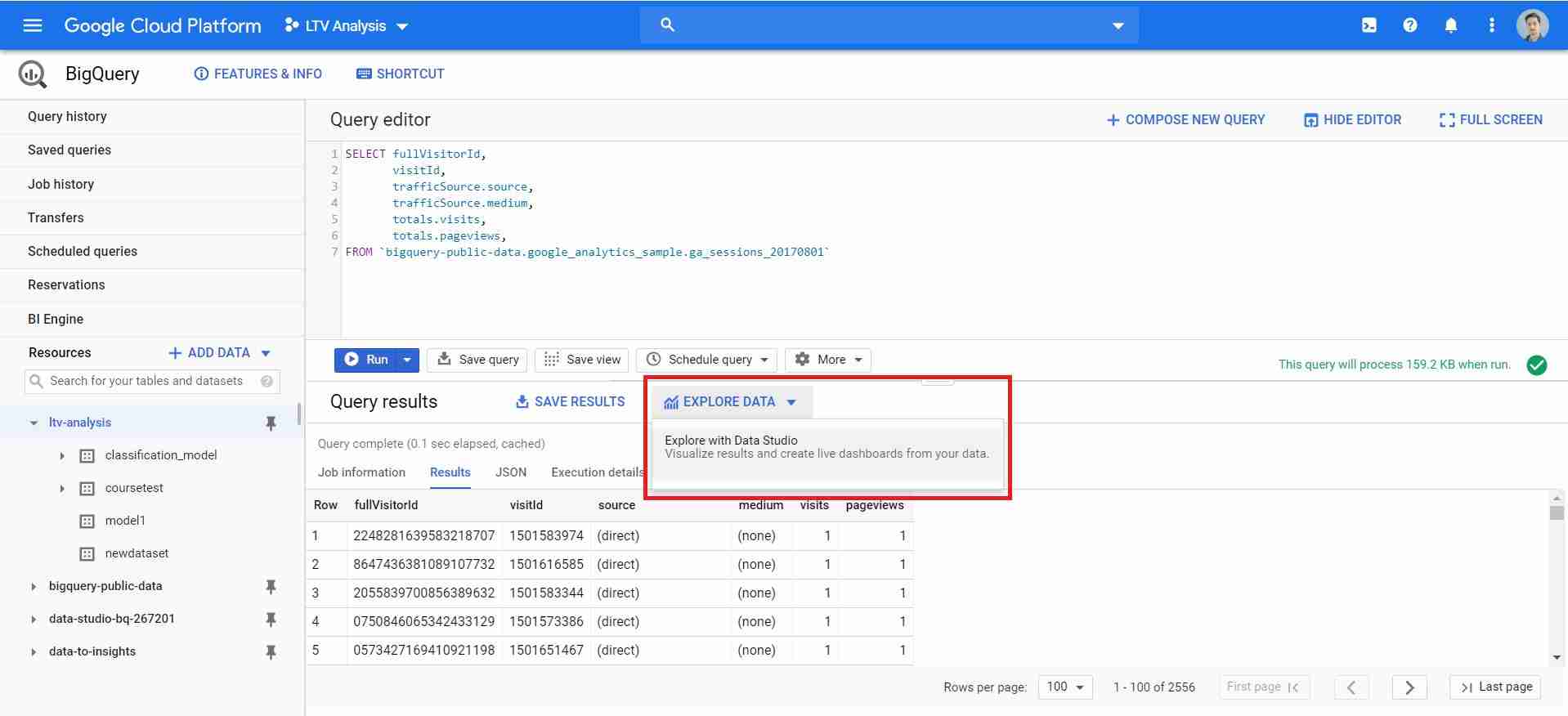1568x716 pixels.
Task: Expand the search bar dropdown arrow
Action: click(x=1118, y=26)
